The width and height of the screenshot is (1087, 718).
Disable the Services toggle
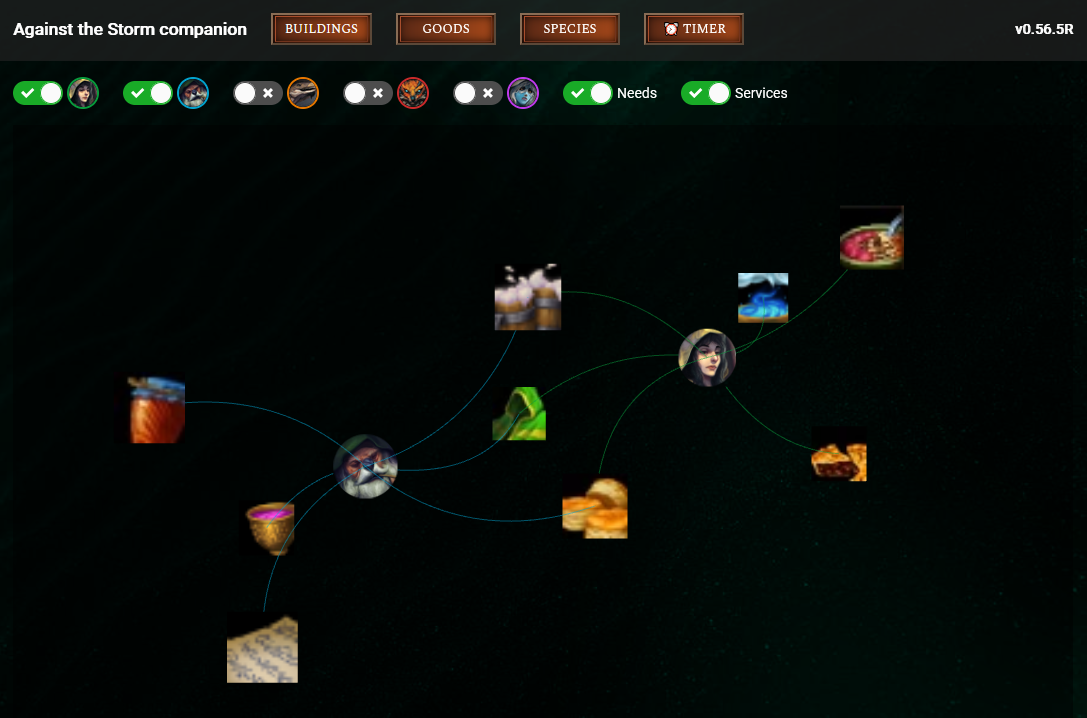(706, 93)
